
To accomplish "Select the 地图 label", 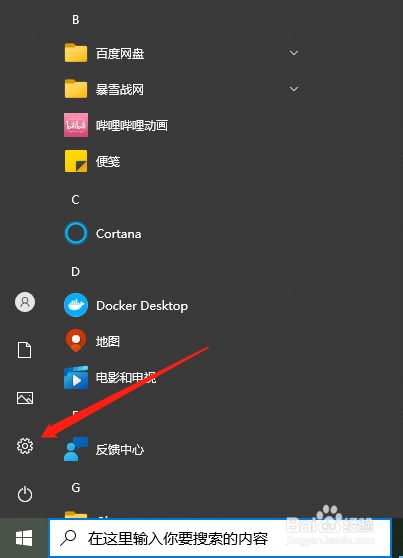I will 108,342.
